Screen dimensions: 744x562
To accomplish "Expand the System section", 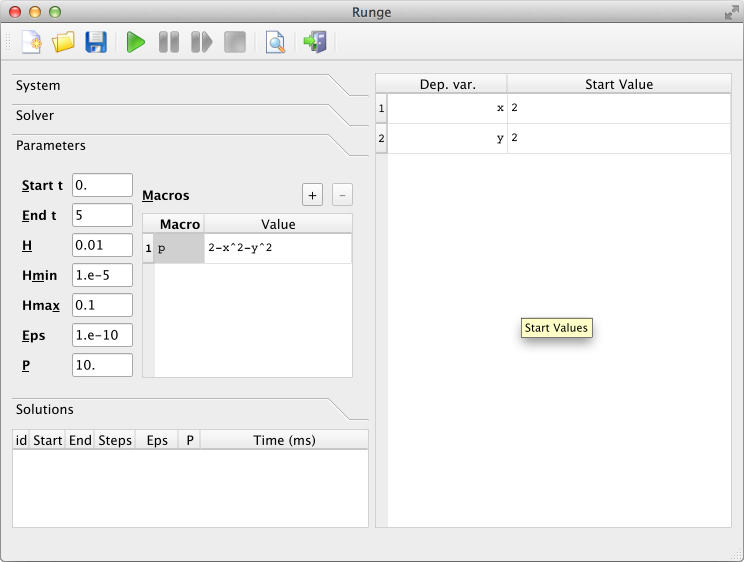I will click(190, 85).
